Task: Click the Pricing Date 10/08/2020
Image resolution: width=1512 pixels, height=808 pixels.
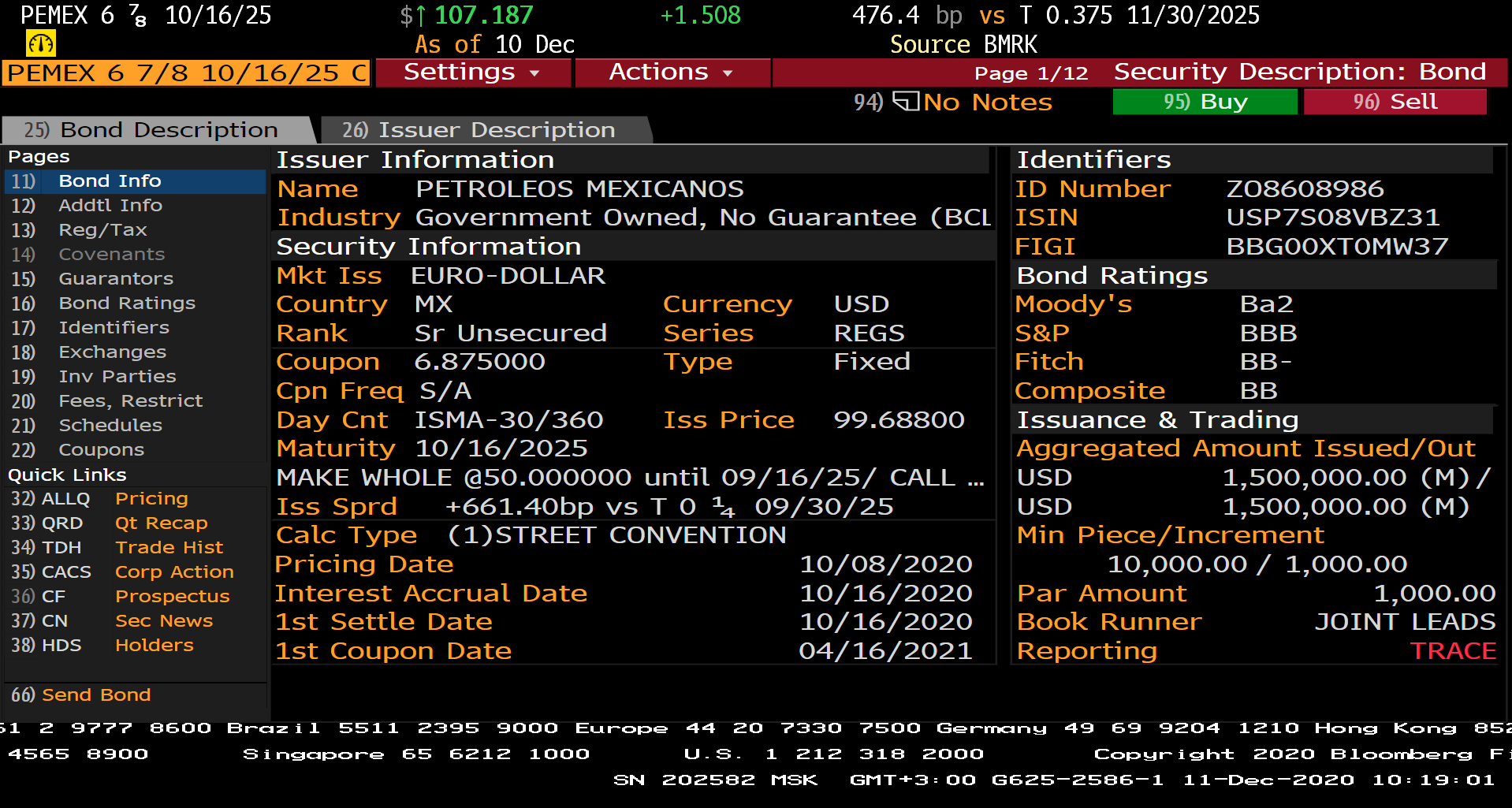Action: 886,564
